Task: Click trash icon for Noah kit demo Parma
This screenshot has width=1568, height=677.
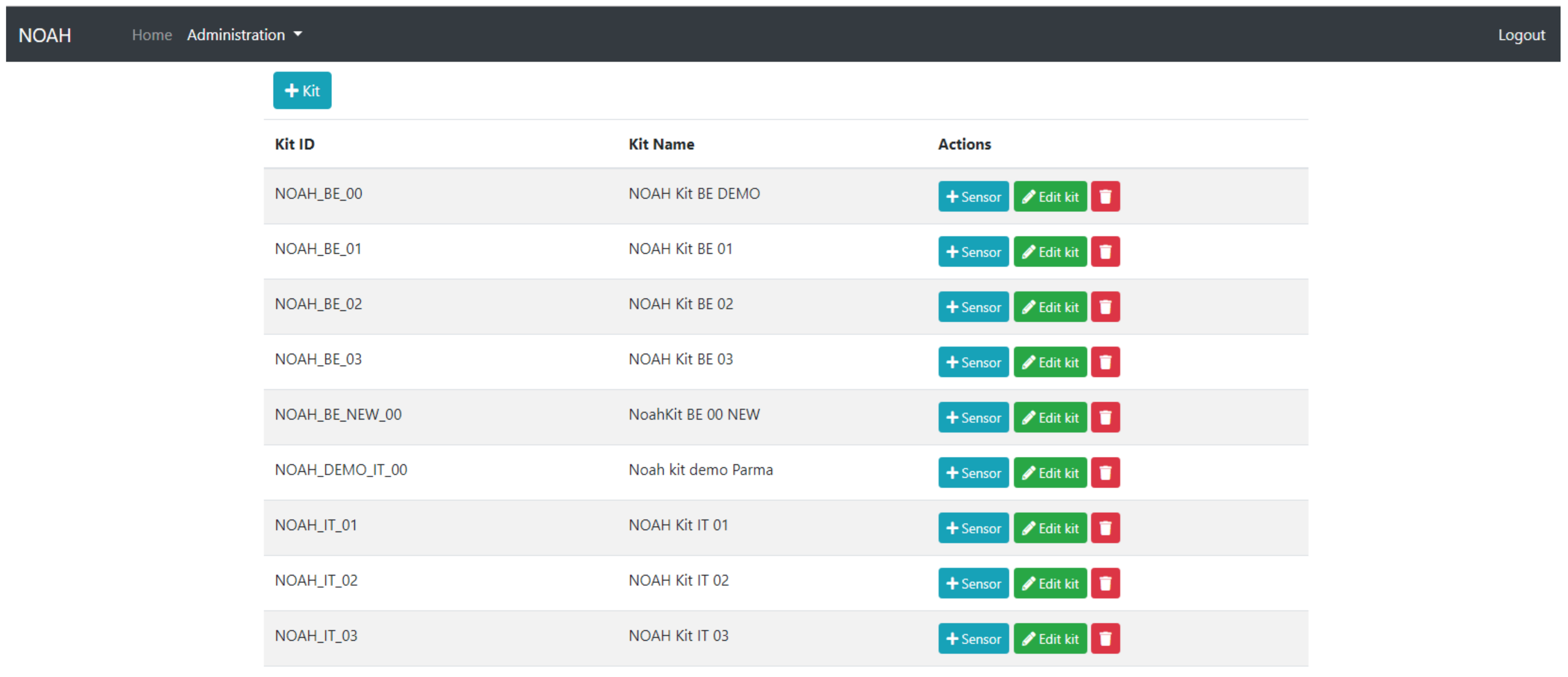Action: [1105, 473]
